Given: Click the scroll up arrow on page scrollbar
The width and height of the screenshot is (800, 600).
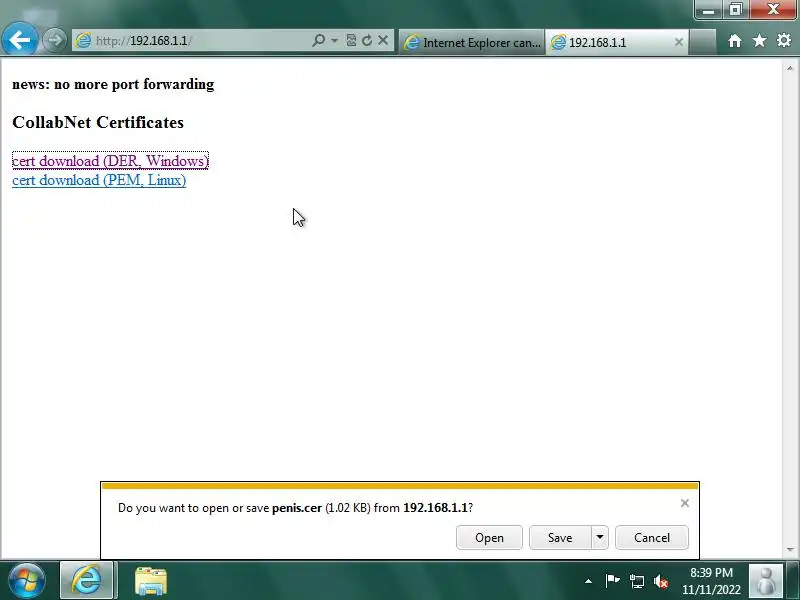Looking at the screenshot, I should point(790,68).
